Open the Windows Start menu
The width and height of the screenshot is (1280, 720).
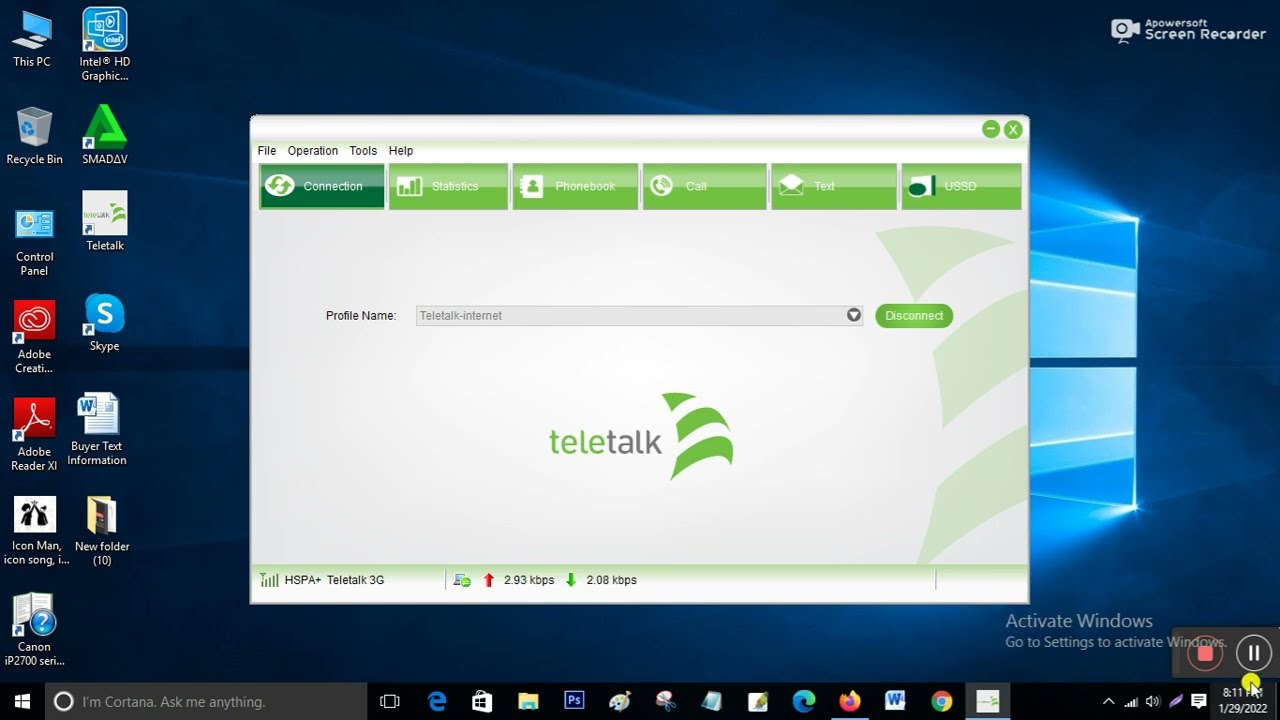22,702
